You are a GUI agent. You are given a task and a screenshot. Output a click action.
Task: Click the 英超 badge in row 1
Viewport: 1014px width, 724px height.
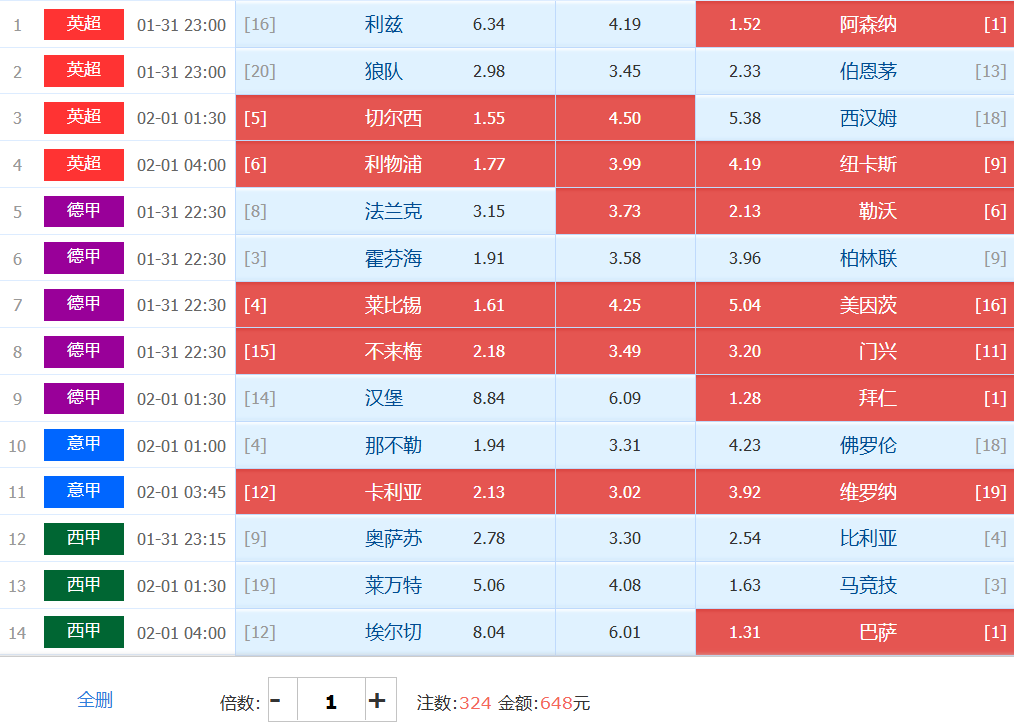pos(84,24)
